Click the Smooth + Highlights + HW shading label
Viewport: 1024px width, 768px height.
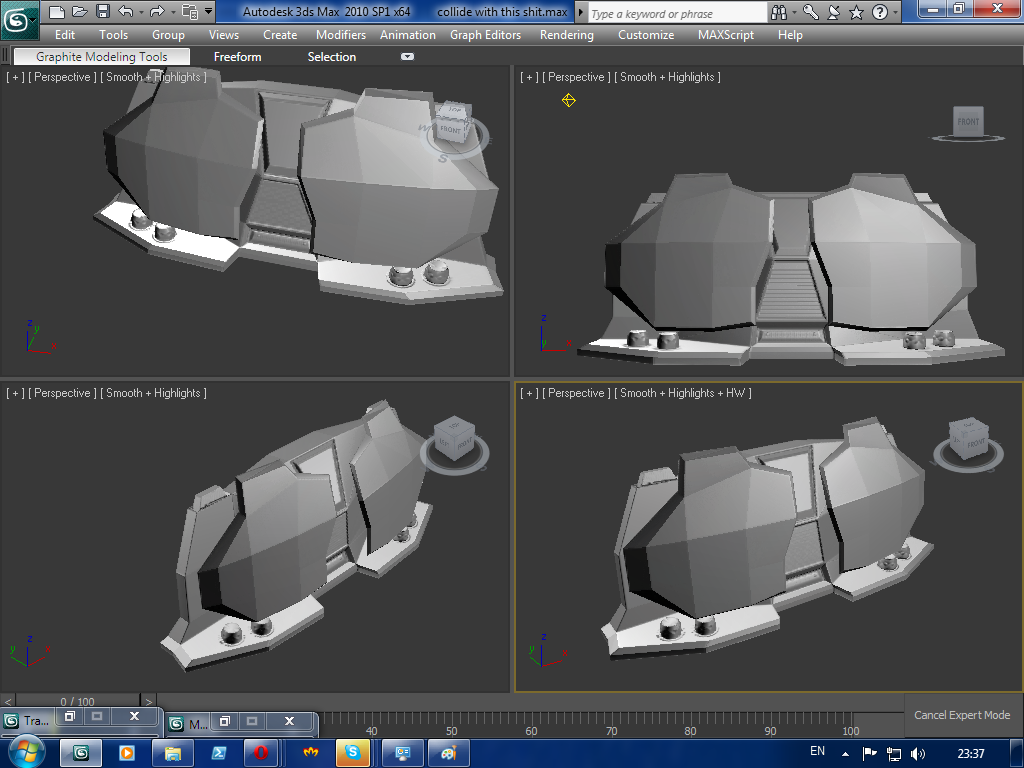682,393
